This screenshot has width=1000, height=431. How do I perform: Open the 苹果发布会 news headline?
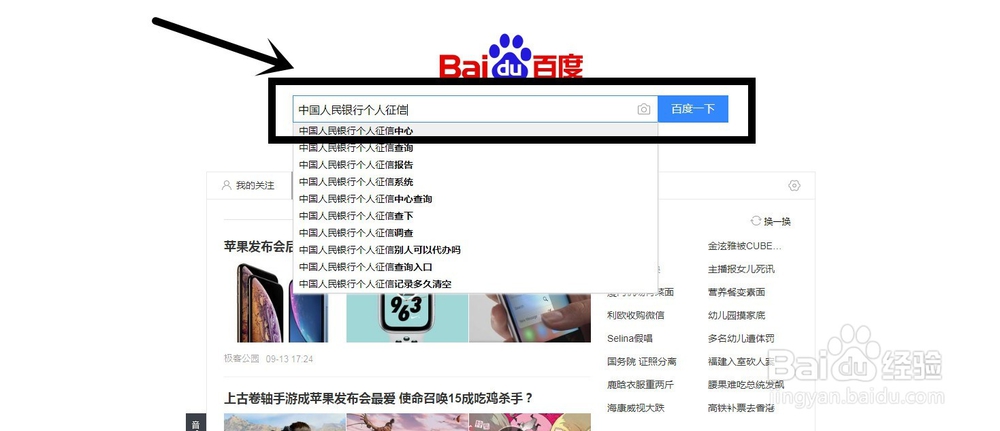(258, 247)
